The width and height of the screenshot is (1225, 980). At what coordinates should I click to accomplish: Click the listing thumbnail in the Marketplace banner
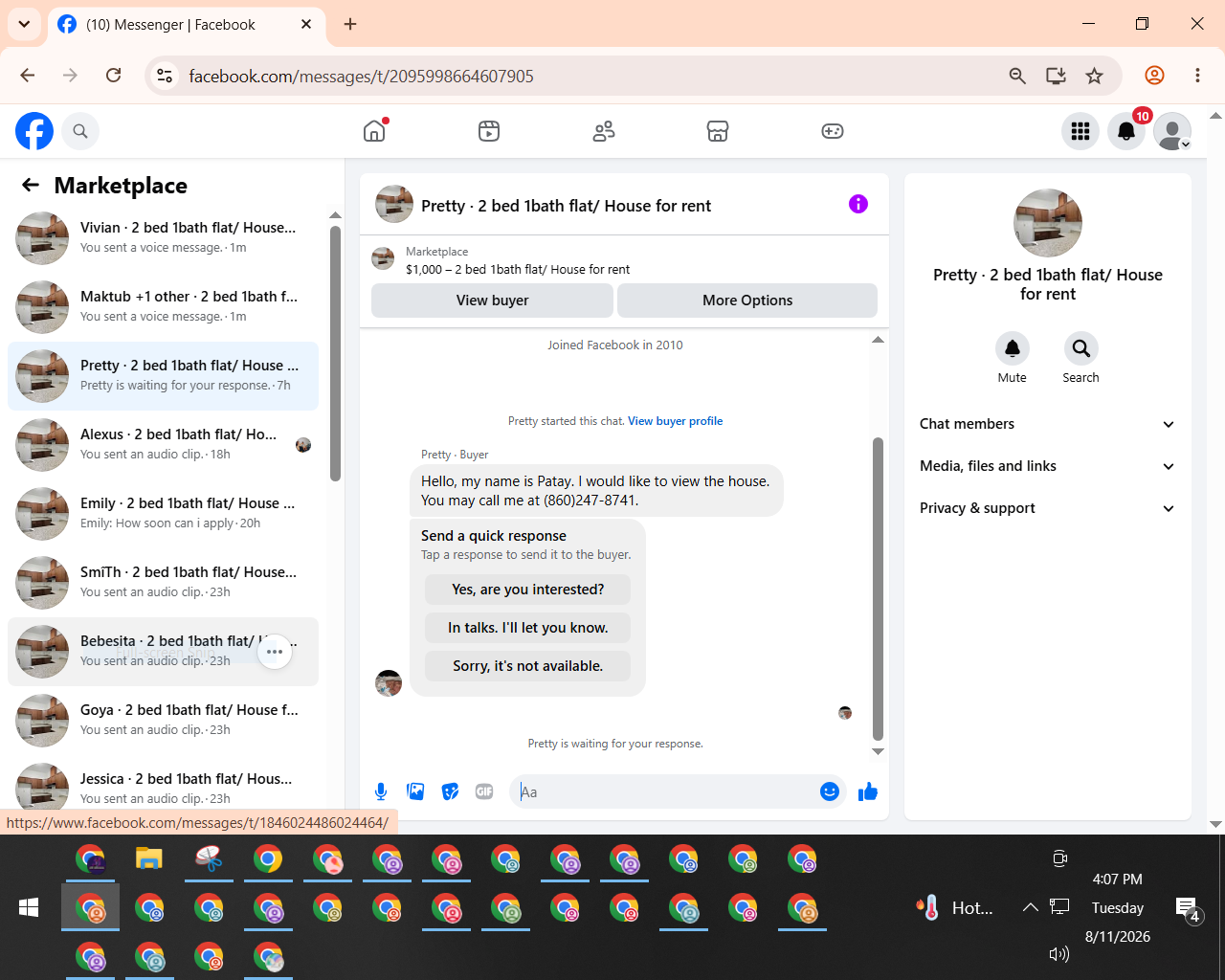(x=383, y=258)
